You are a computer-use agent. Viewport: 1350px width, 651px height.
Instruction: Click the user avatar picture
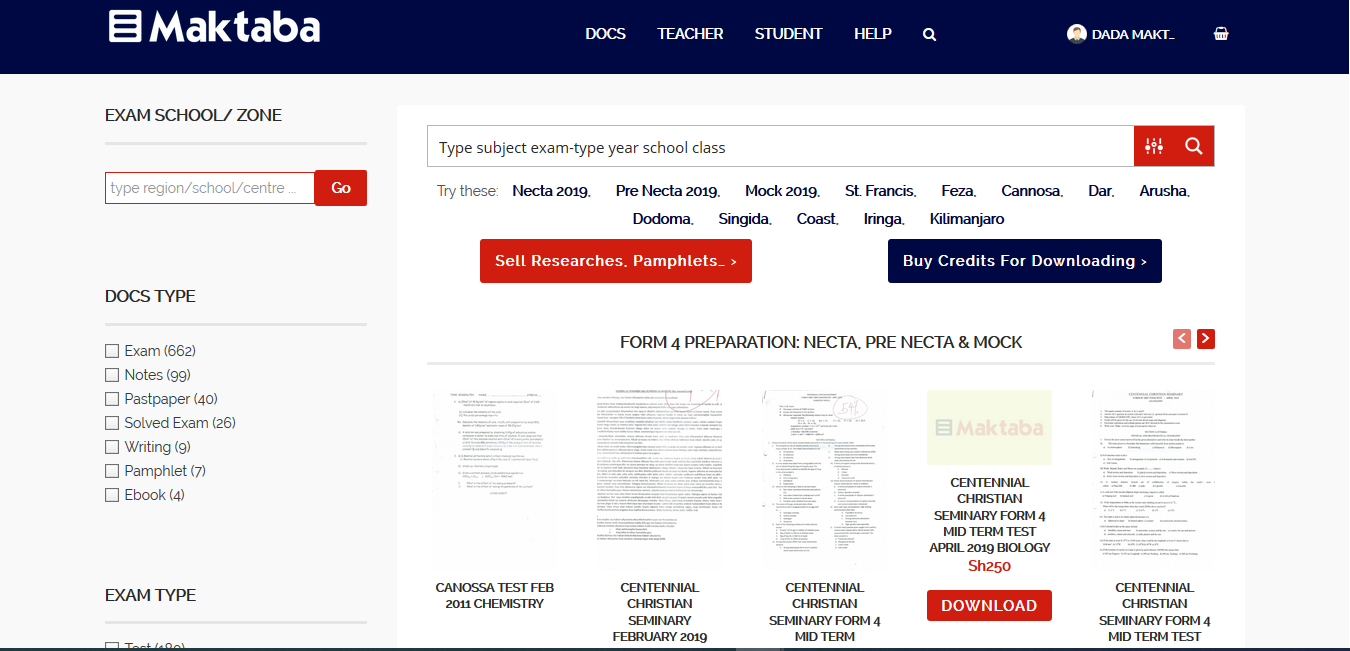(1076, 34)
